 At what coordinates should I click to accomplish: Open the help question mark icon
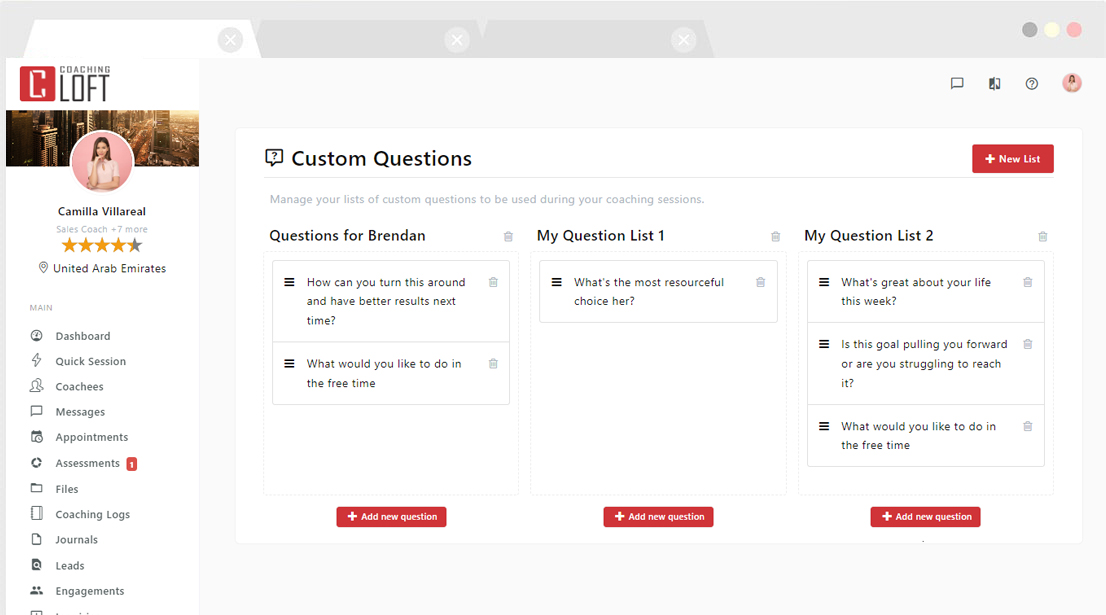click(x=1031, y=83)
